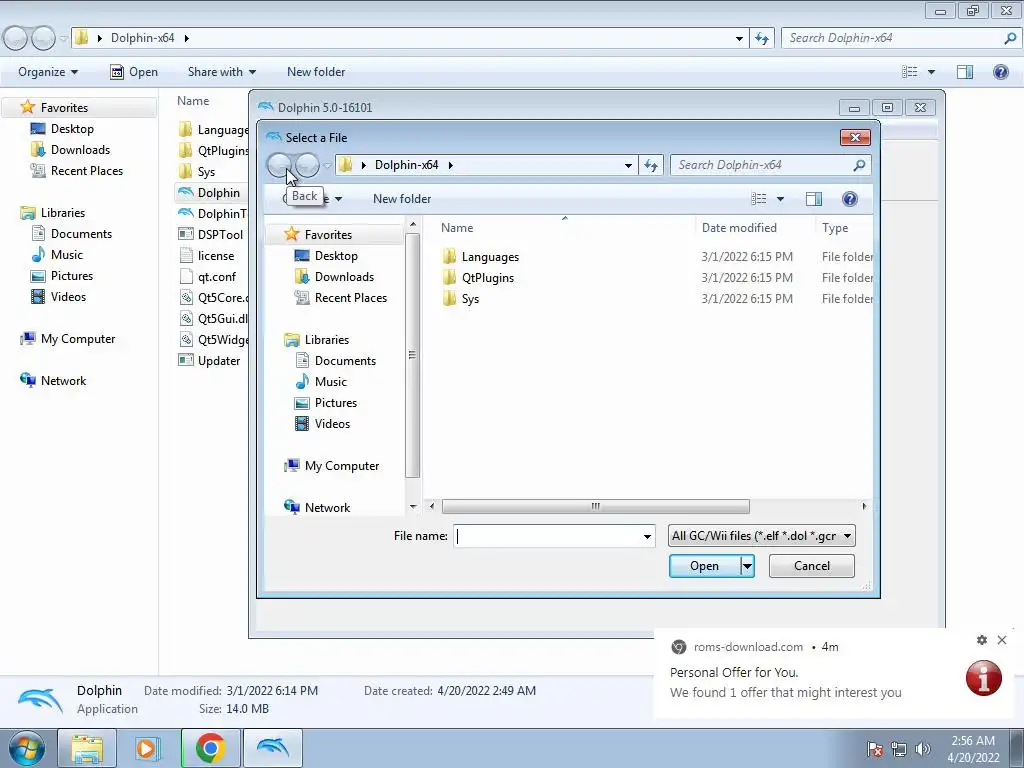Image resolution: width=1024 pixels, height=768 pixels.
Task: Click the Open button's split arrow
Action: point(748,566)
